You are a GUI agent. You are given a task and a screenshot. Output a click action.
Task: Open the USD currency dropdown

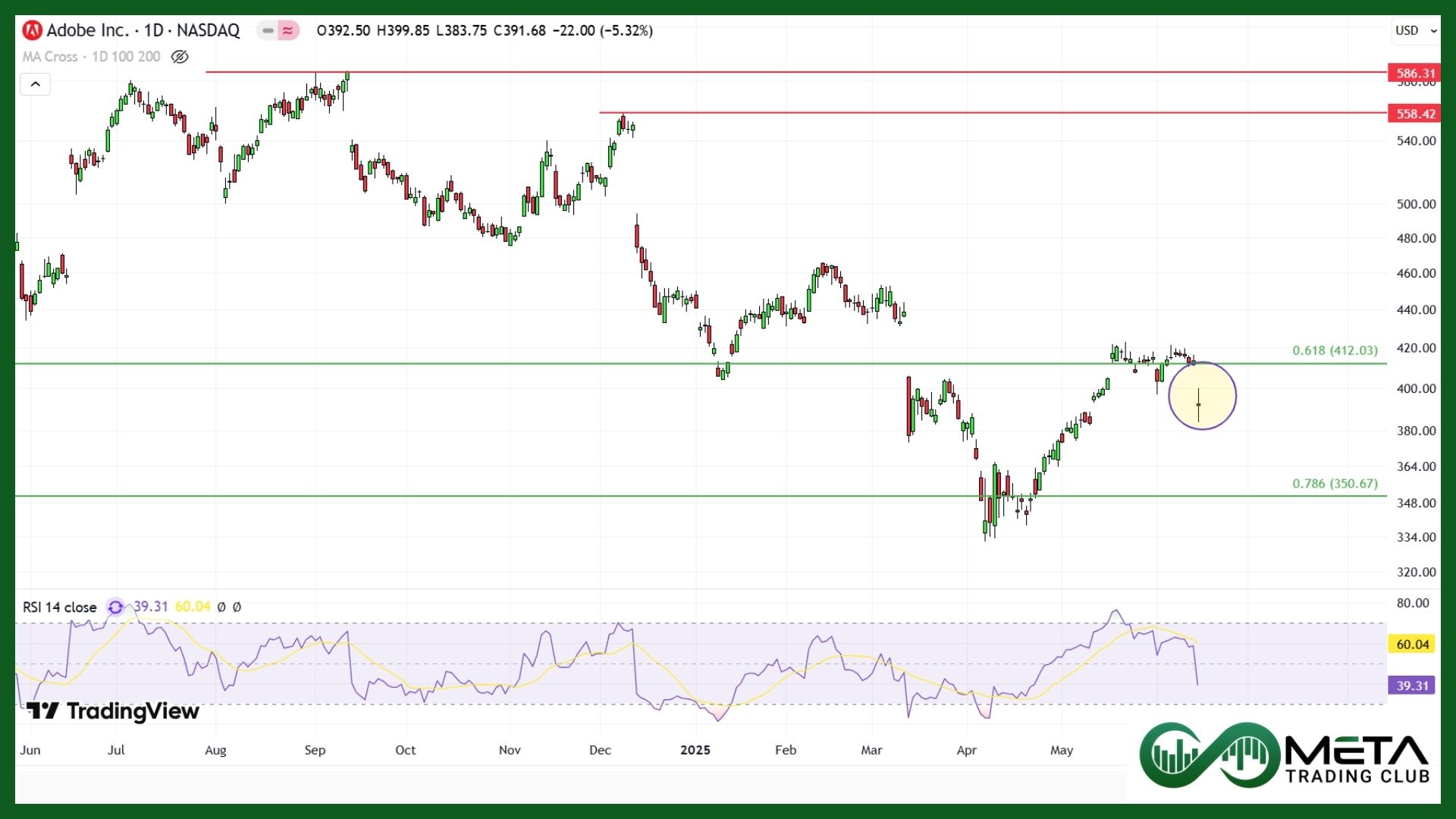tap(1415, 30)
